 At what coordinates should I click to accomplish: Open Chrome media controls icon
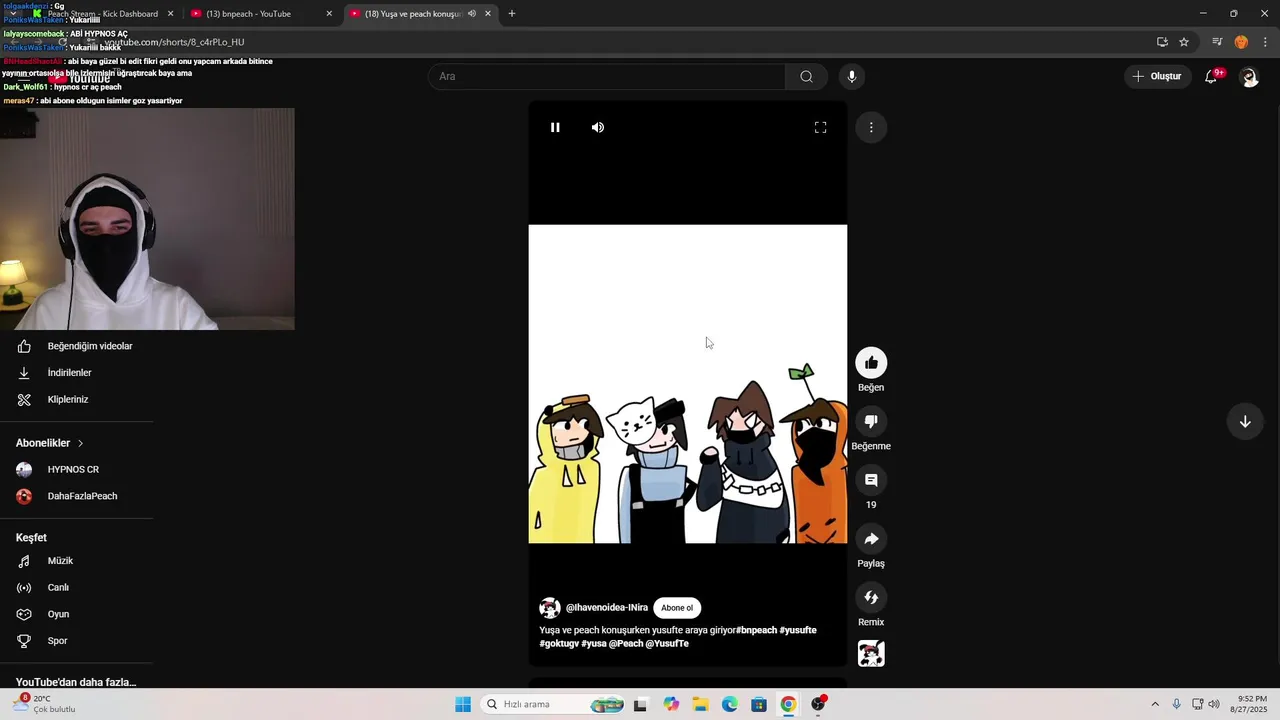point(1217,42)
